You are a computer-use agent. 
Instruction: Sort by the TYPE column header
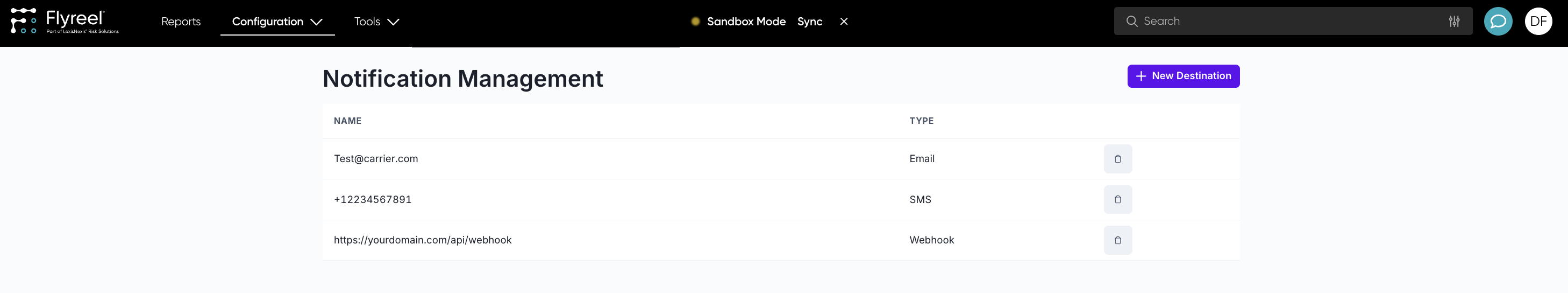click(x=921, y=121)
